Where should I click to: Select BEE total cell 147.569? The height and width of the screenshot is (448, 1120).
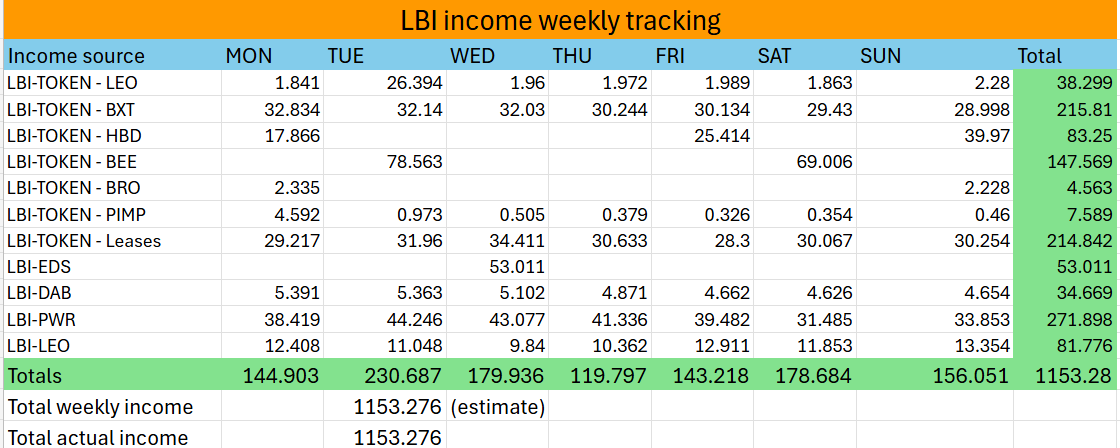click(1066, 162)
